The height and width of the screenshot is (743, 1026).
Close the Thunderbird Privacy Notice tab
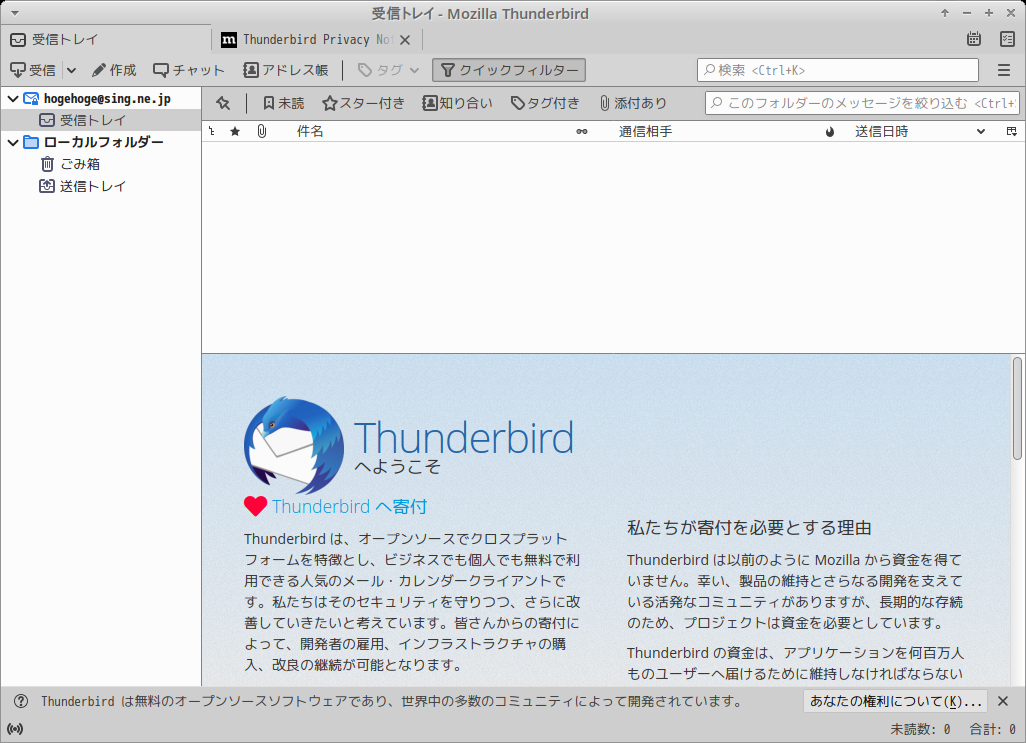pyautogui.click(x=405, y=40)
